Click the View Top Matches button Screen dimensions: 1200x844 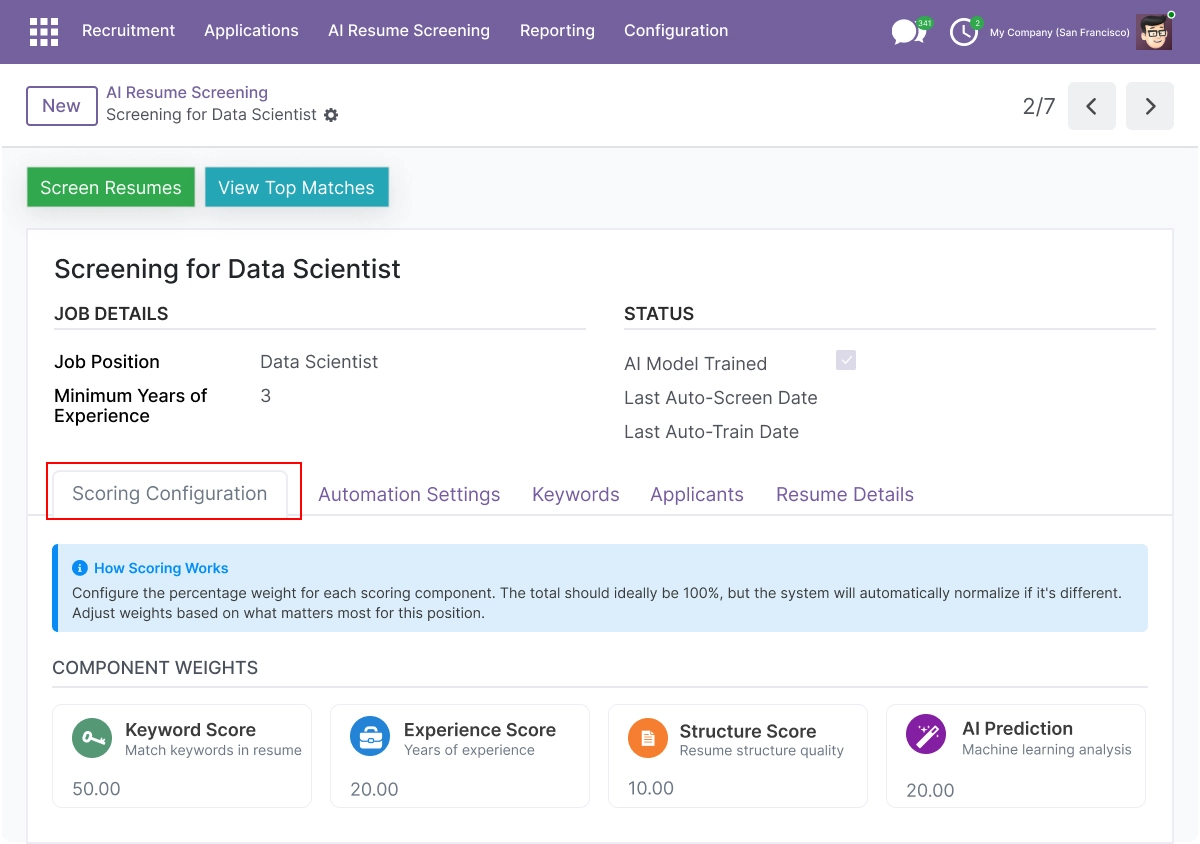296,187
